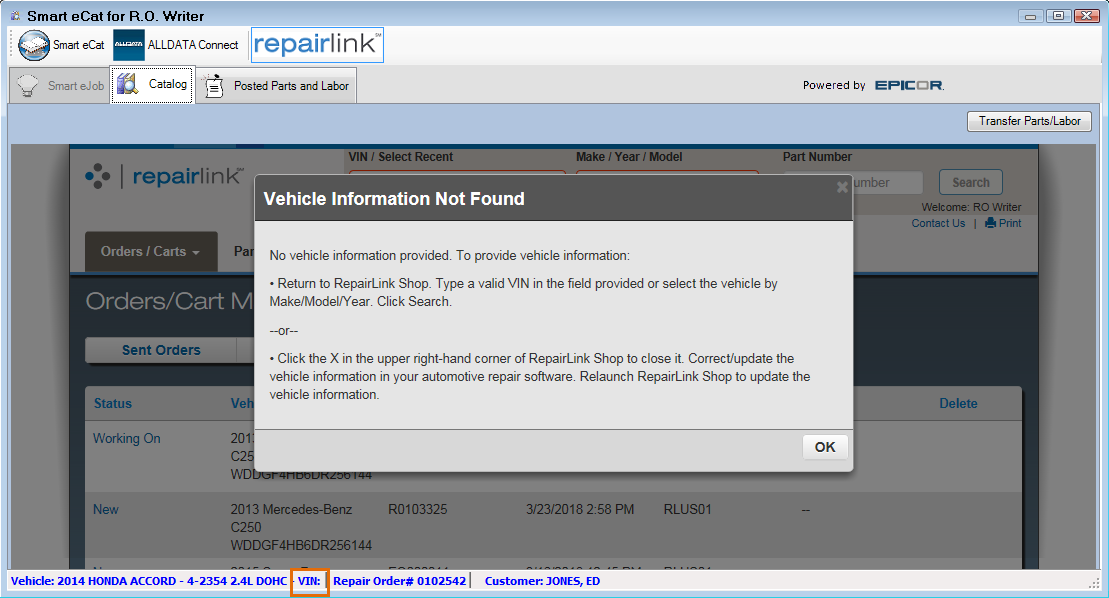Click the RepairLink dots logo inside the shop
This screenshot has height=598, width=1109.
click(98, 176)
